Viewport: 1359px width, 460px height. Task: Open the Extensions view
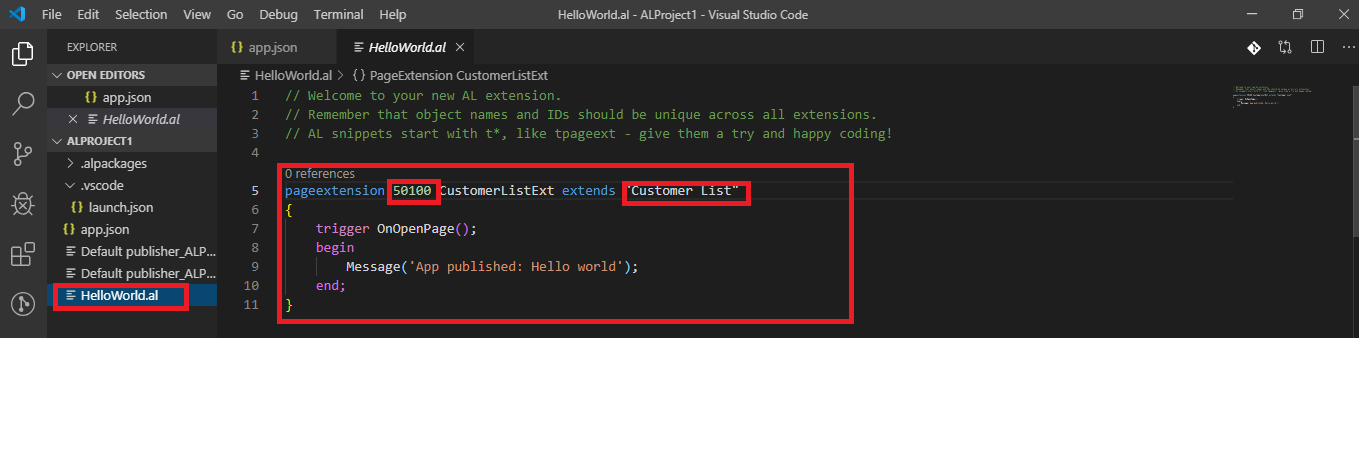click(23, 254)
